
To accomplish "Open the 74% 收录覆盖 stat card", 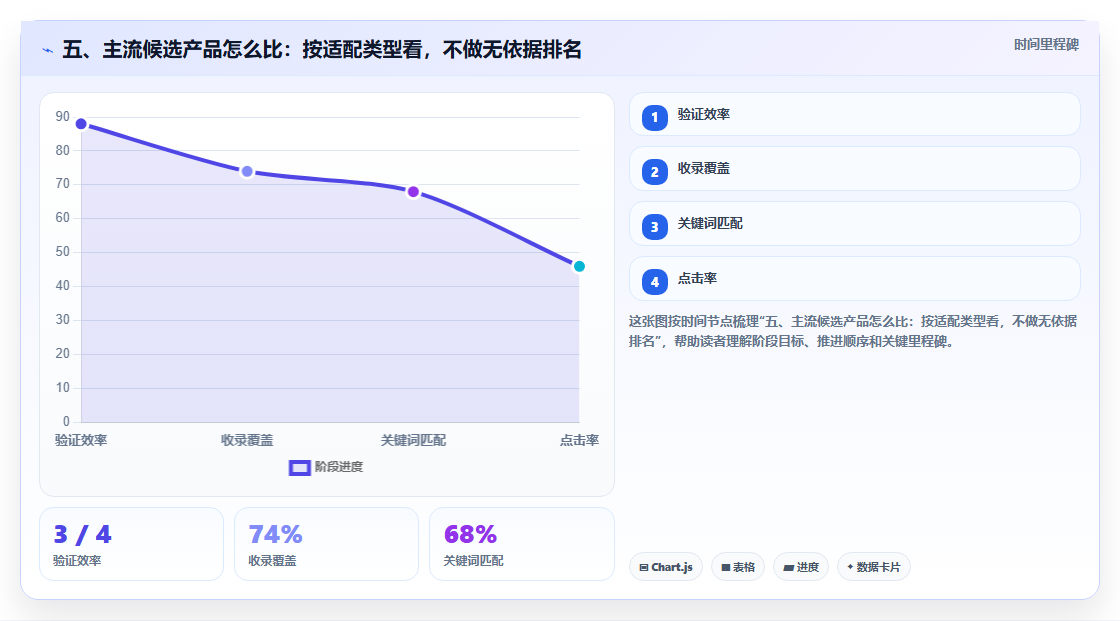I will click(326, 544).
